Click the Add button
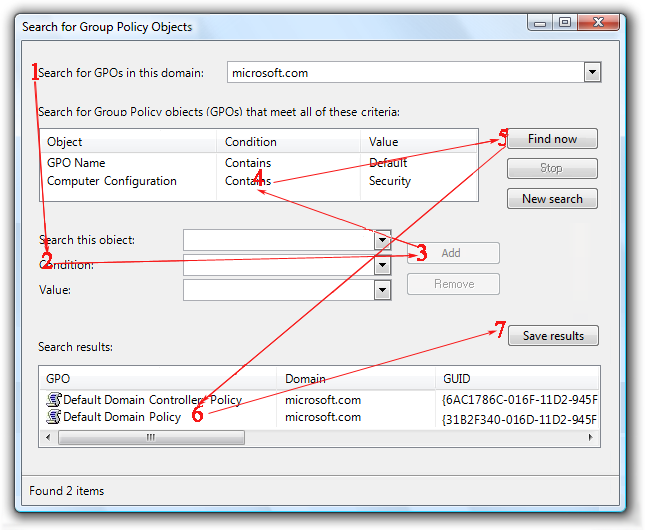 coord(453,253)
